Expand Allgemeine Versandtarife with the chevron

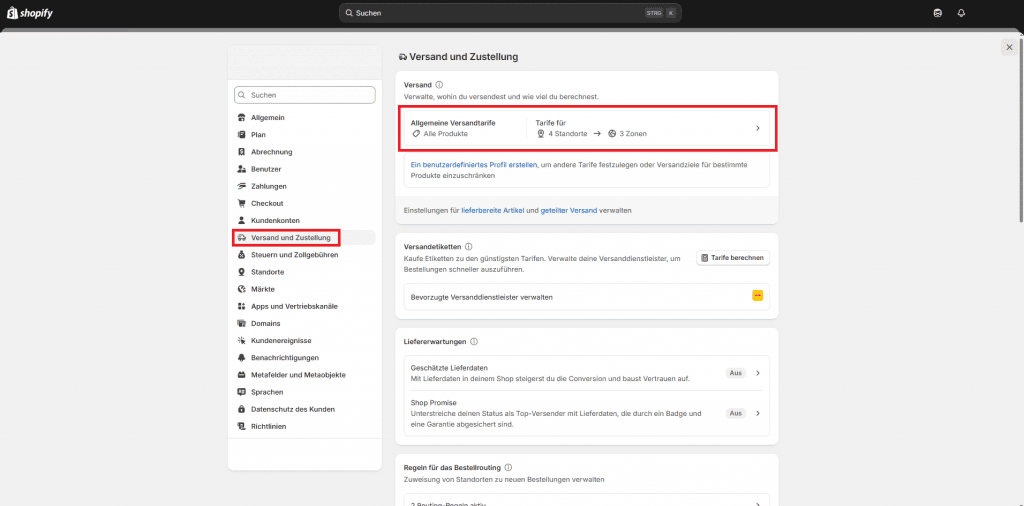click(x=757, y=128)
